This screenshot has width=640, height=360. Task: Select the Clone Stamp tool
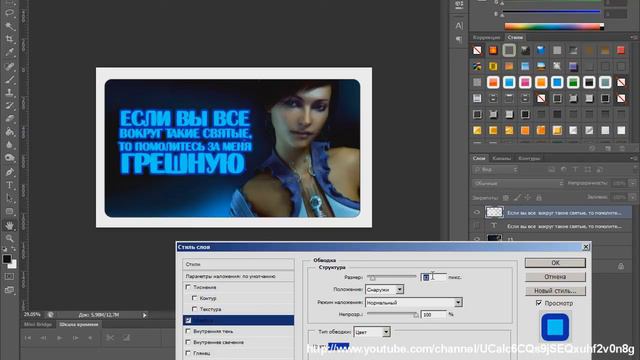[9, 92]
